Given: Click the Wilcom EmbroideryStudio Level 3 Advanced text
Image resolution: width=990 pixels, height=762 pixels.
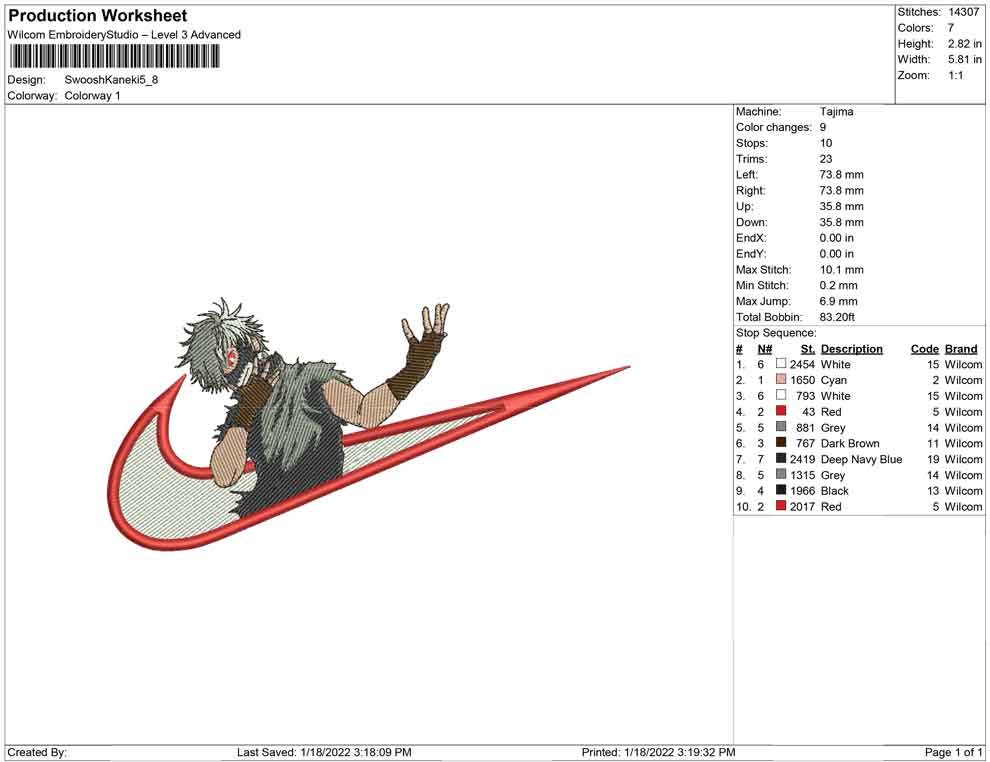Looking at the screenshot, I should tap(124, 35).
